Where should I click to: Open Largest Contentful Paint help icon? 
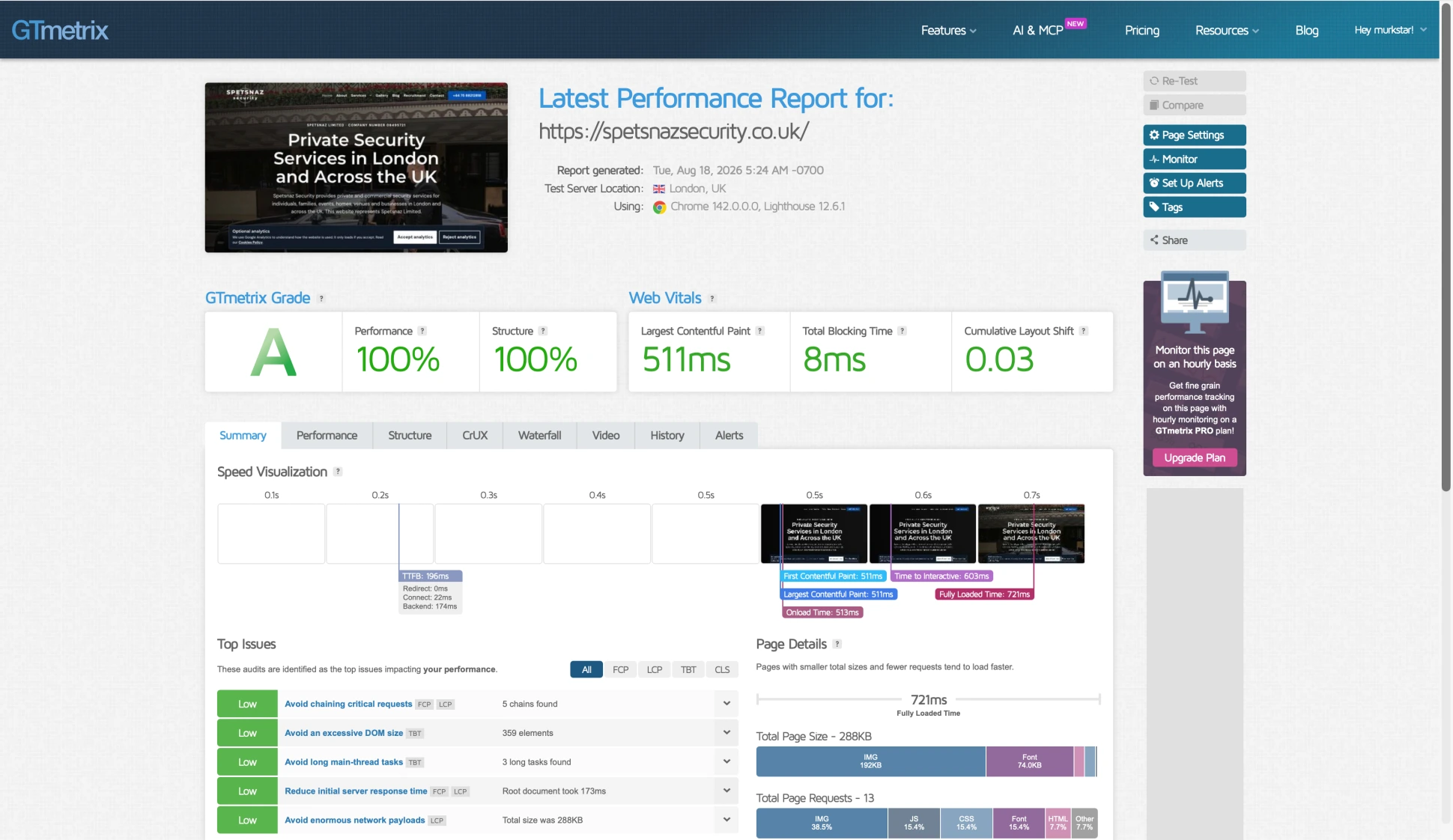pos(760,331)
